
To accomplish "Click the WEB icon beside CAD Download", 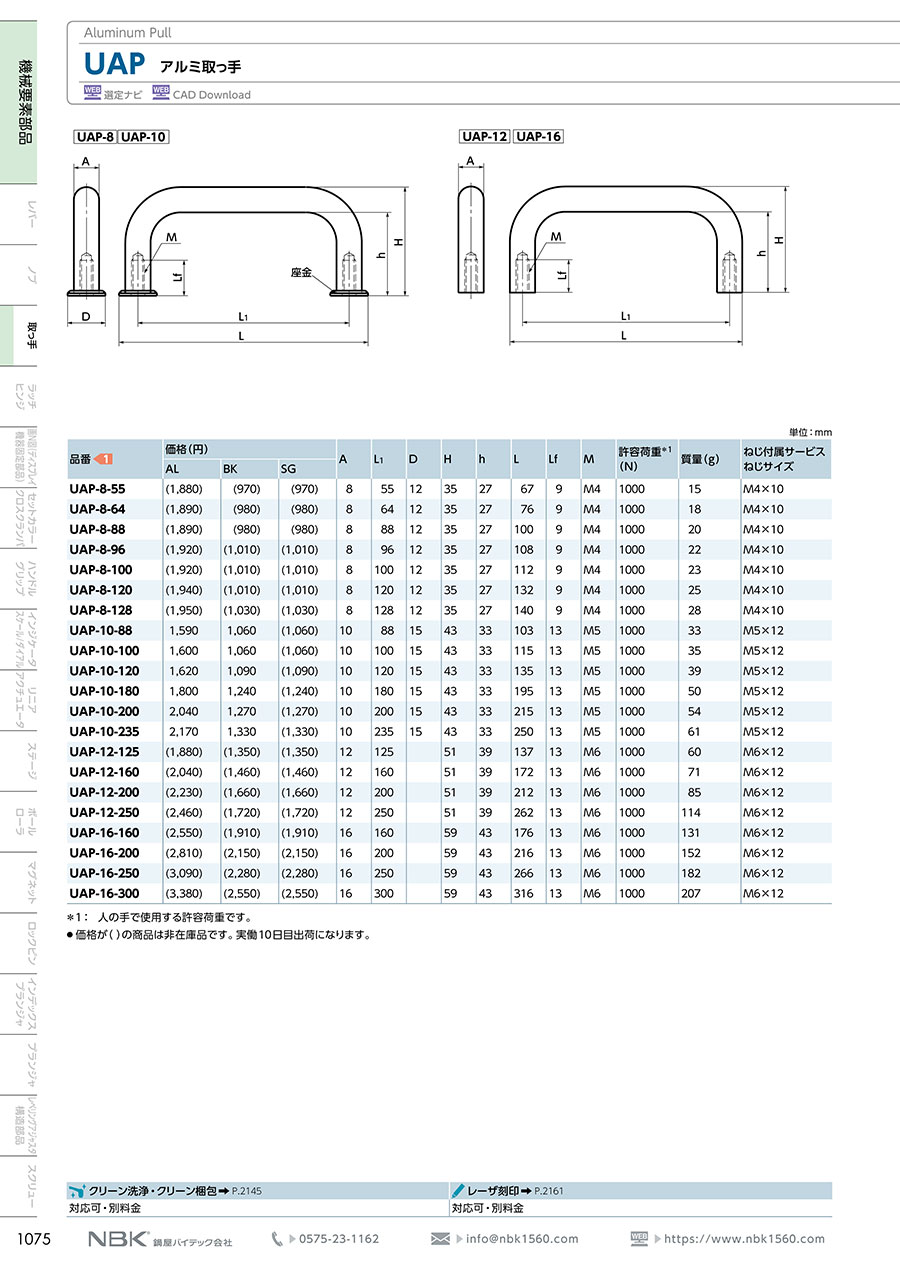I will click(x=161, y=93).
